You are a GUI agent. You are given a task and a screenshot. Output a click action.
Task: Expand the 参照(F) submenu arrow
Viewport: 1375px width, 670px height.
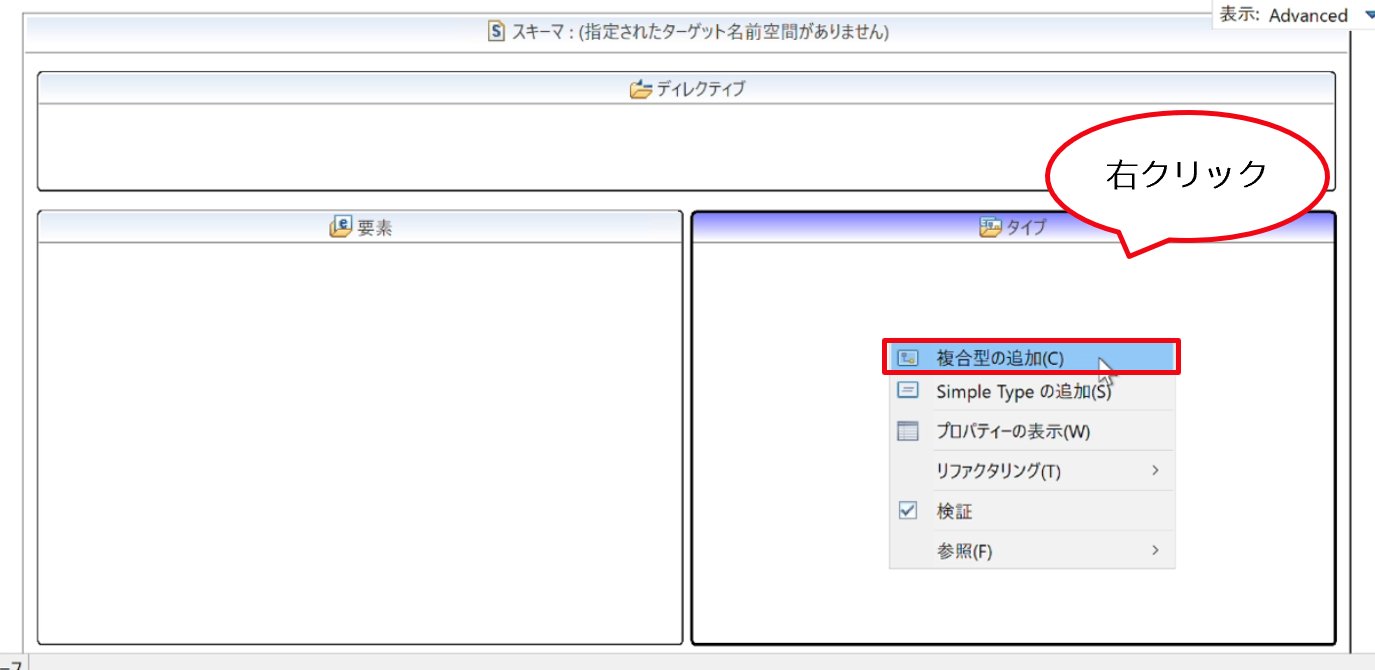click(x=1155, y=550)
